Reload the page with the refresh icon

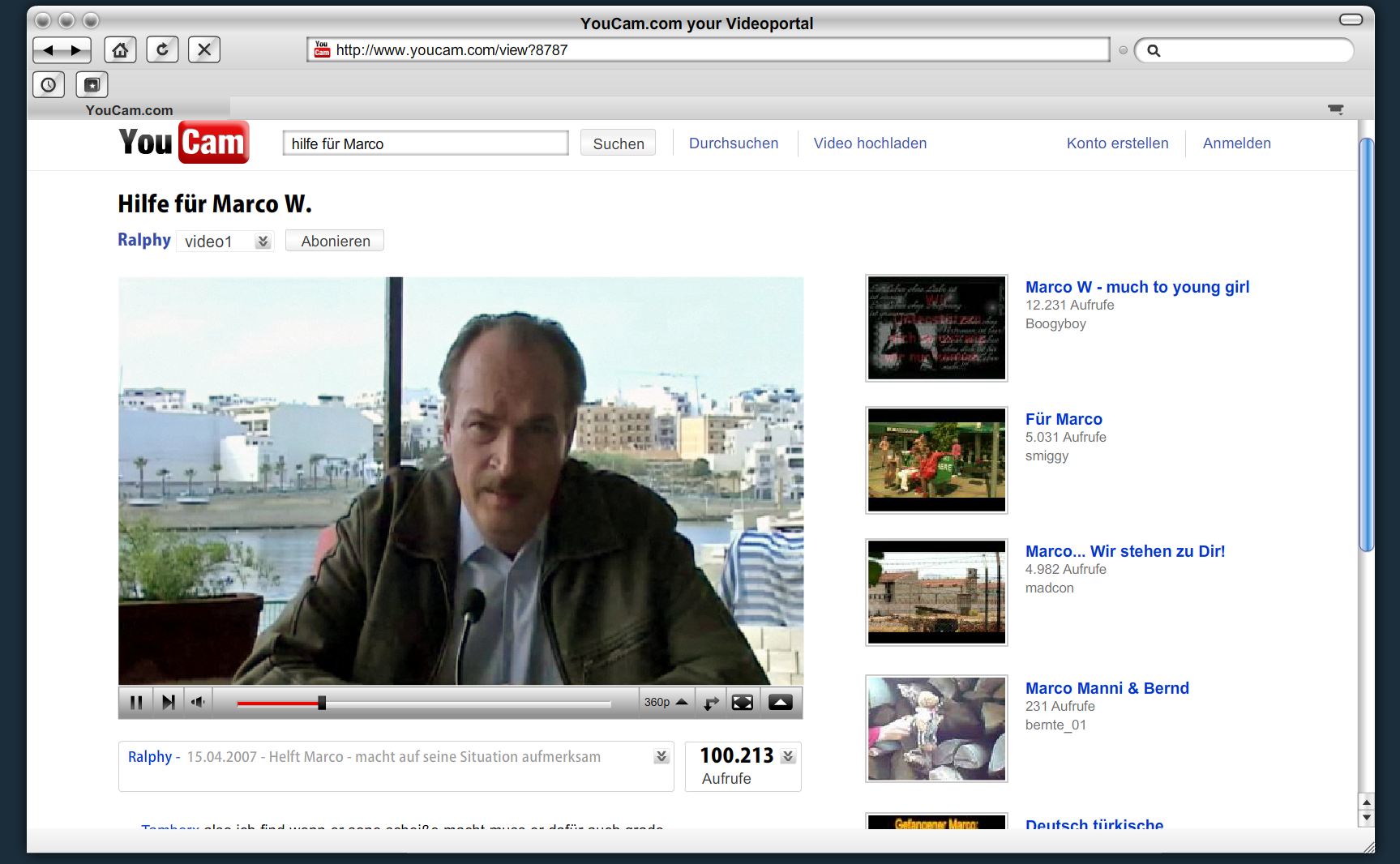(x=162, y=50)
